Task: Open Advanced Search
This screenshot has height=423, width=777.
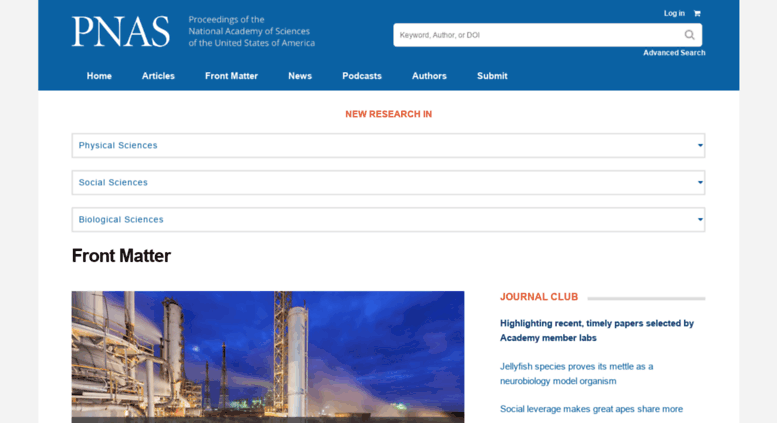Action: coord(674,53)
